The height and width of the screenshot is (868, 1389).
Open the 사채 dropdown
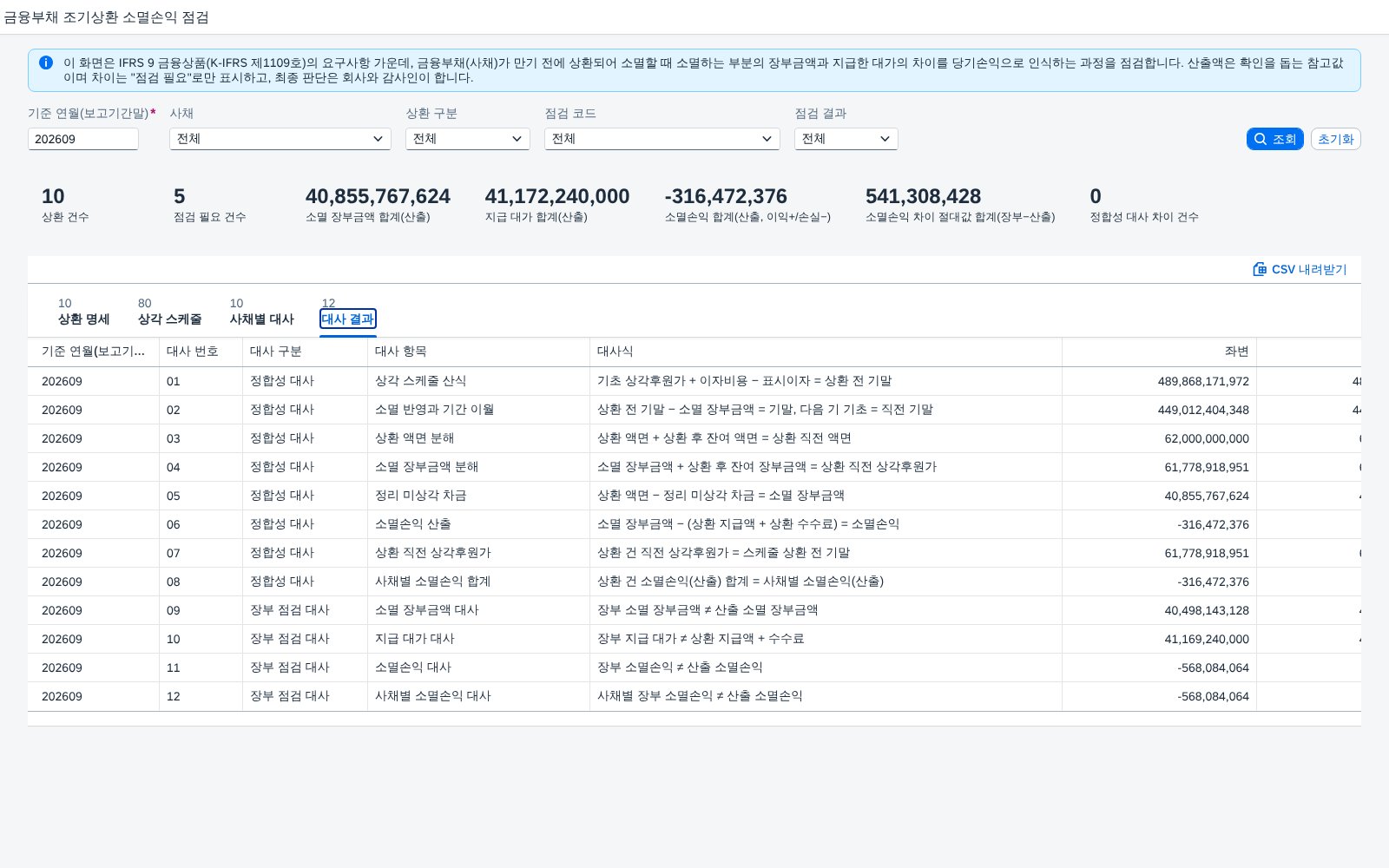[x=280, y=139]
